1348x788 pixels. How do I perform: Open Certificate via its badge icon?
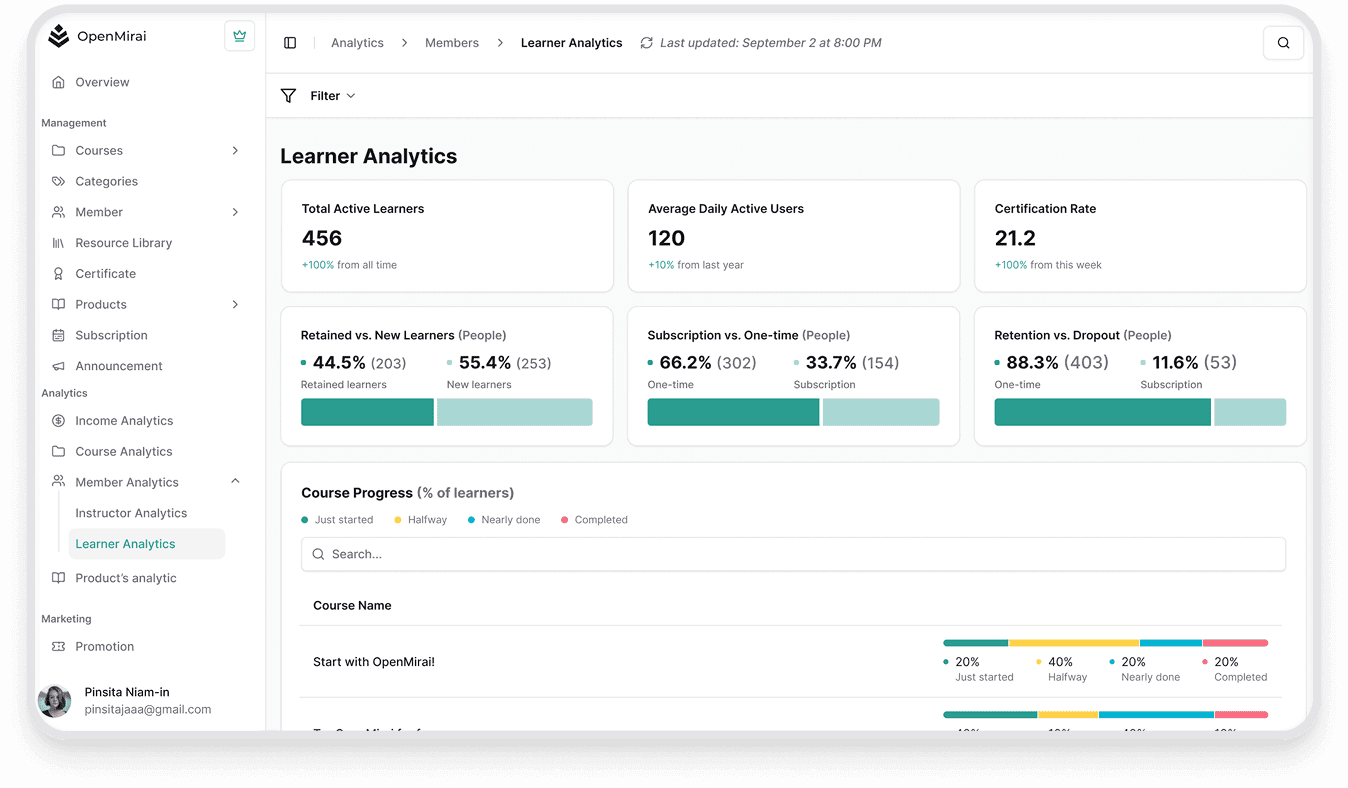58,274
